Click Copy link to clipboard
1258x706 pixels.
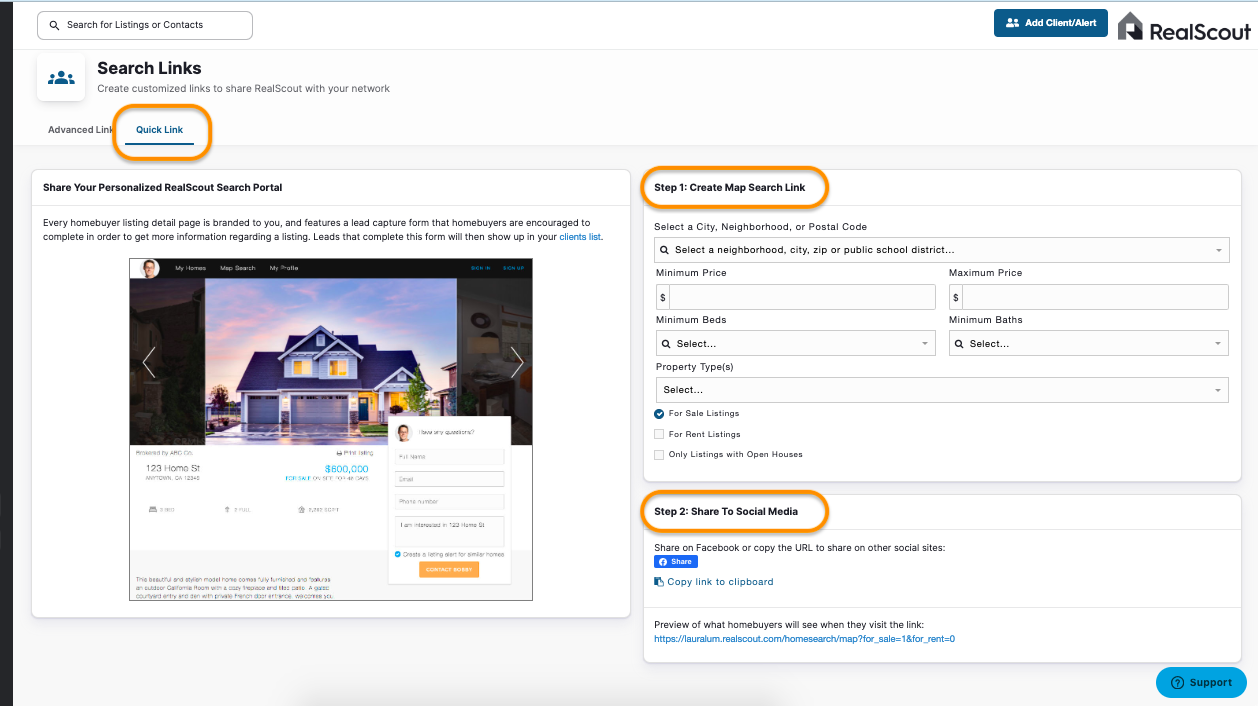pyautogui.click(x=720, y=582)
